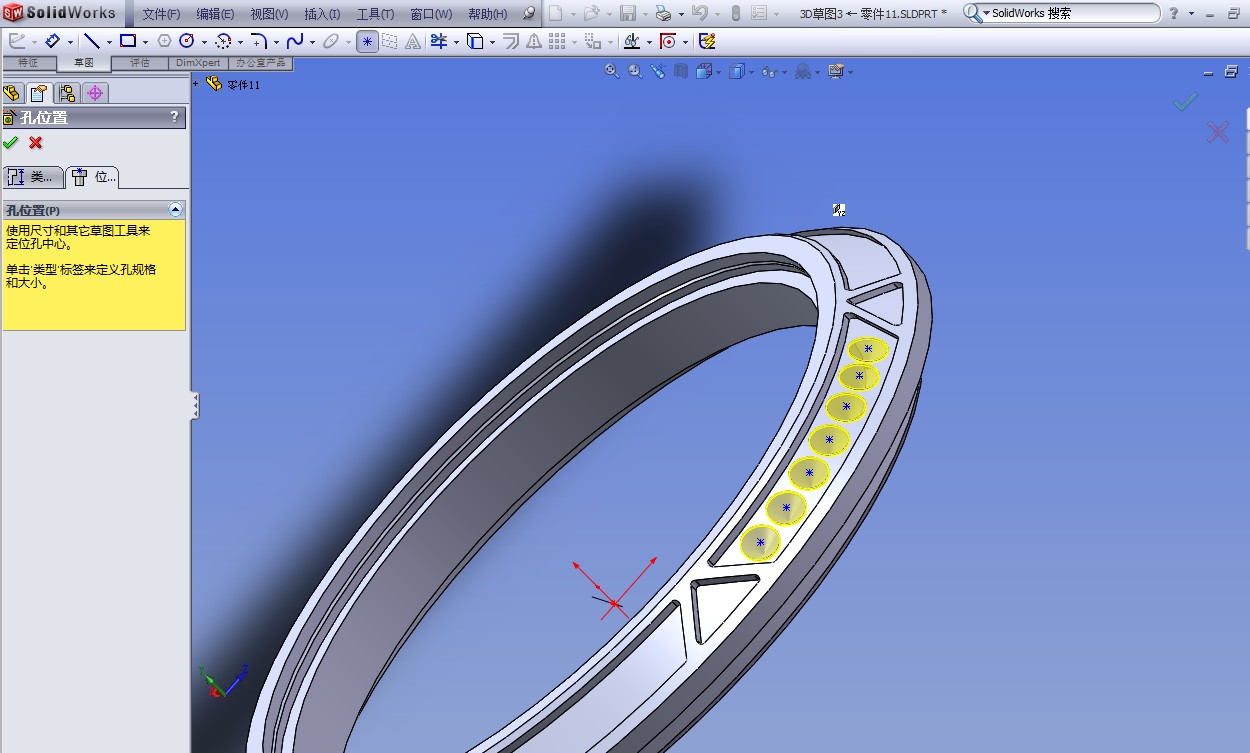Switch to the hole 位置 tab
1250x753 pixels.
[93, 177]
